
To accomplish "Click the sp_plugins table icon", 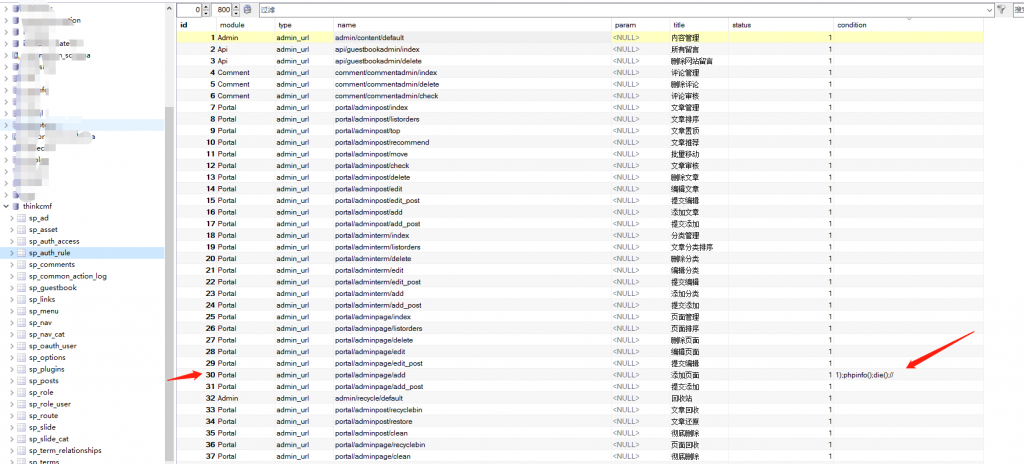I will click(22, 369).
